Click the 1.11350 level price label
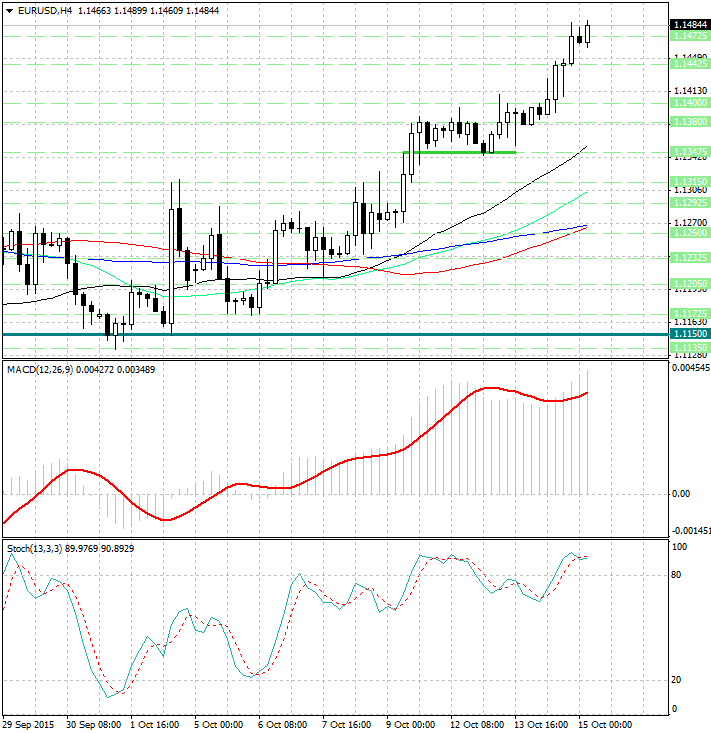 [690, 348]
